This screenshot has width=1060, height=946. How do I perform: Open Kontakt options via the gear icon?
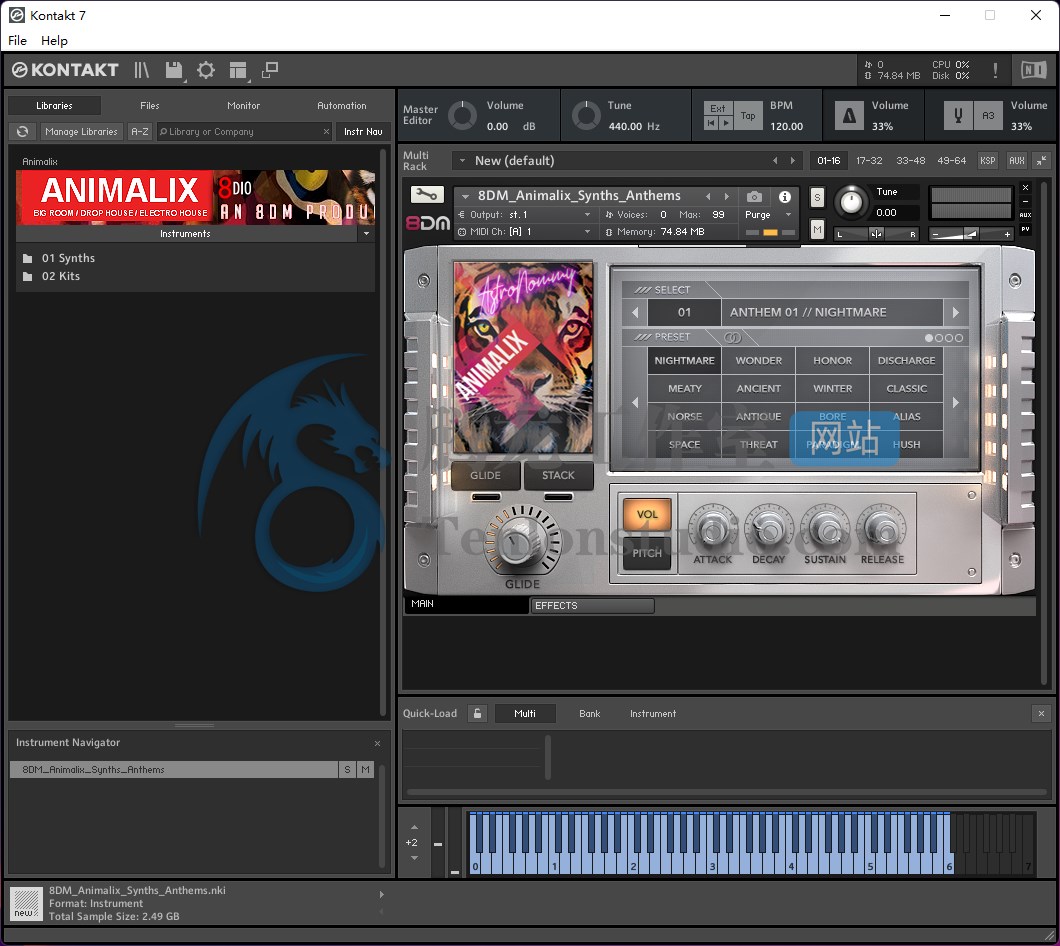[206, 70]
